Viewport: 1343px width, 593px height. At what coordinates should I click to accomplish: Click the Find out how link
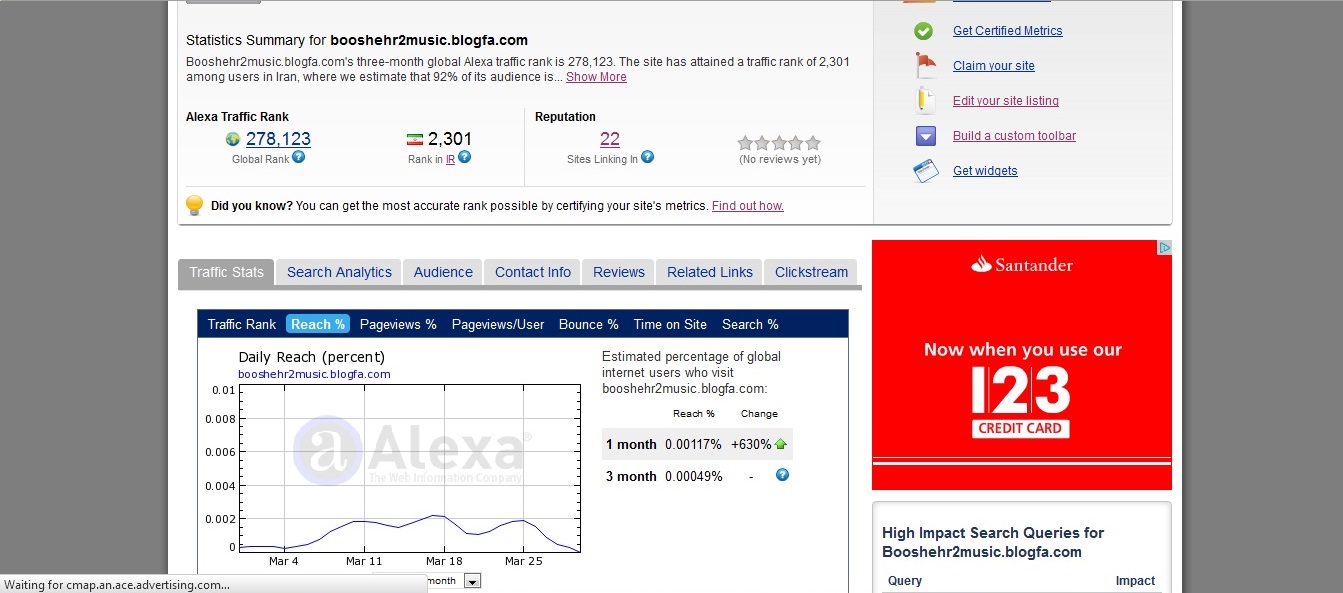click(747, 206)
